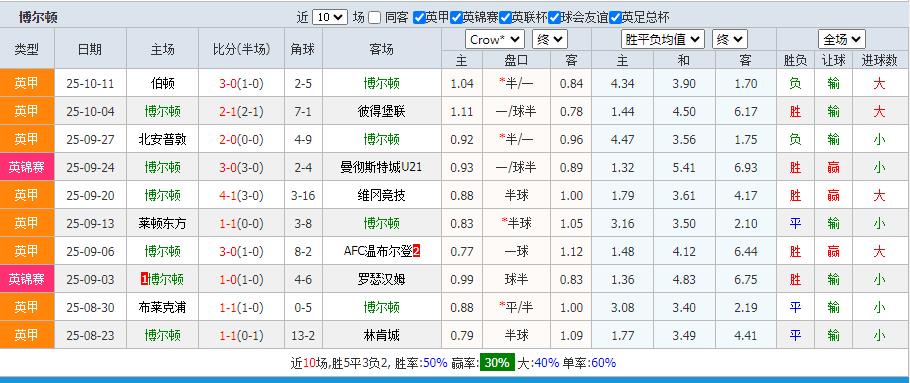Uncheck the 英联杯 league filter
Image resolution: width=910 pixels, height=383 pixels.
[x=505, y=17]
